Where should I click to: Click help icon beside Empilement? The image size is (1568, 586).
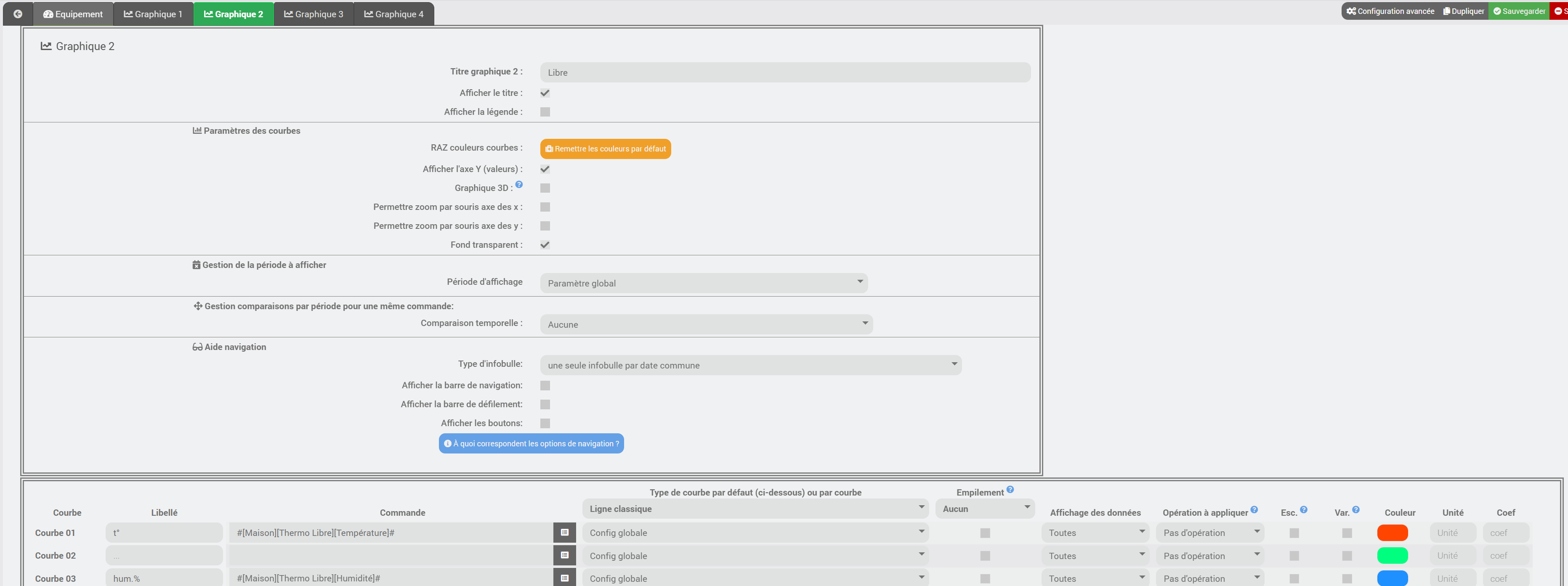(x=1010, y=489)
